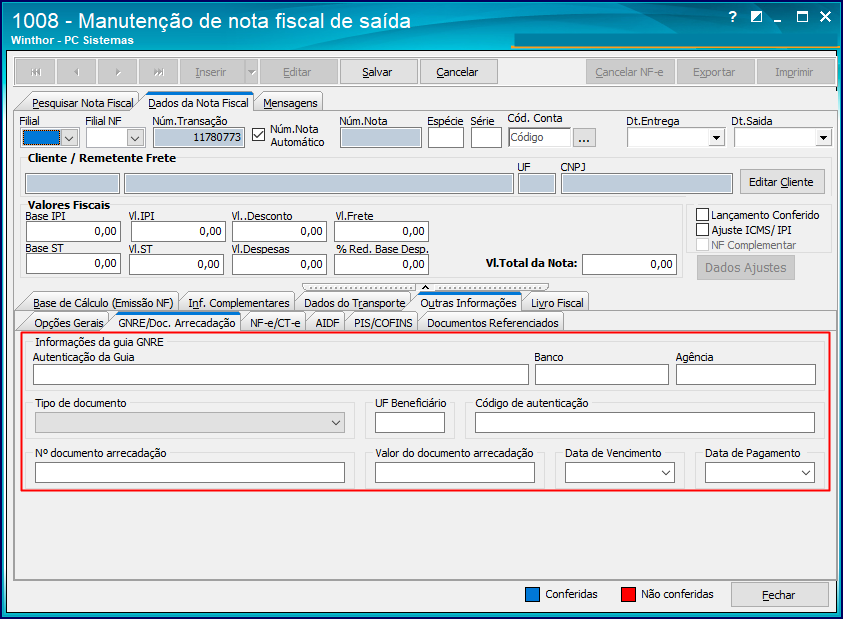This screenshot has width=843, height=619.
Task: Focus the Série input field
Action: pos(486,138)
